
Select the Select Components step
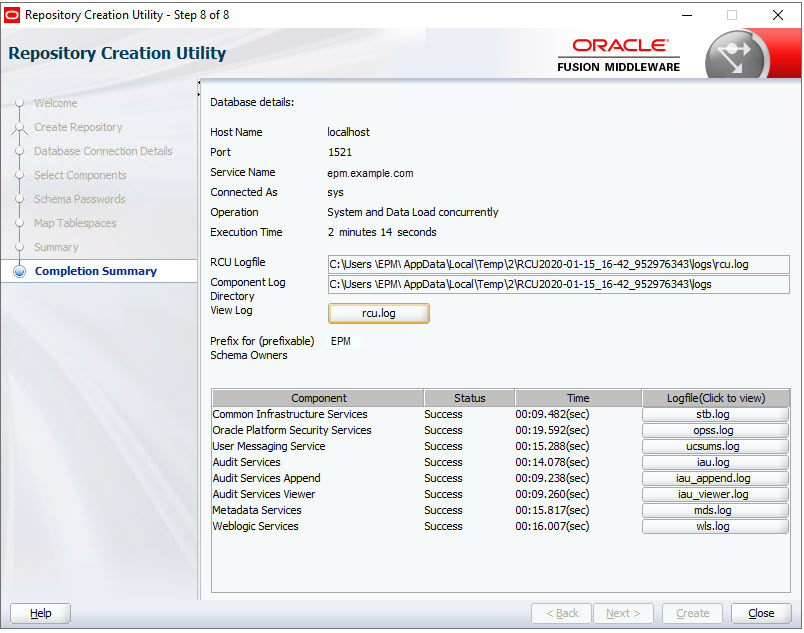pyautogui.click(x=80, y=175)
